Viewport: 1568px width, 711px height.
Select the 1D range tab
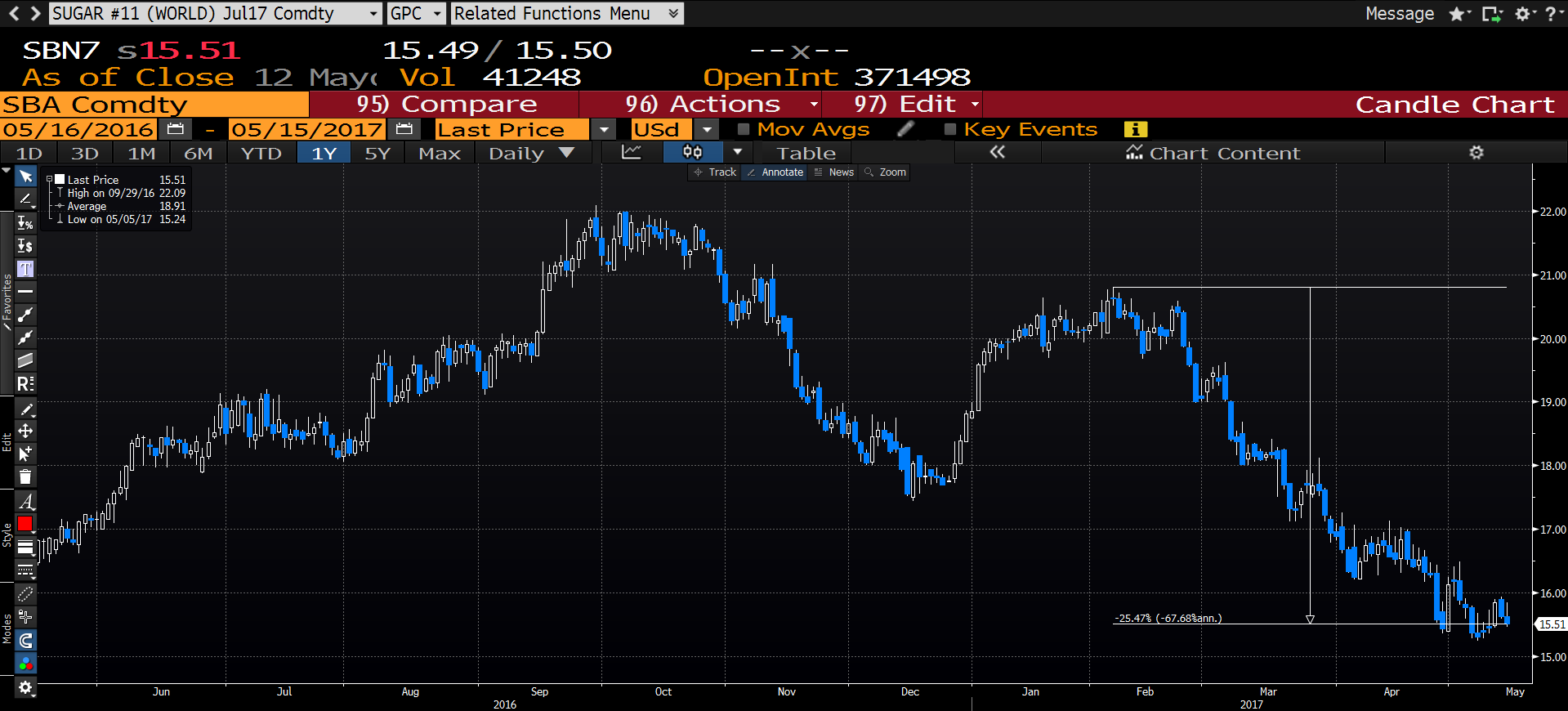[29, 153]
